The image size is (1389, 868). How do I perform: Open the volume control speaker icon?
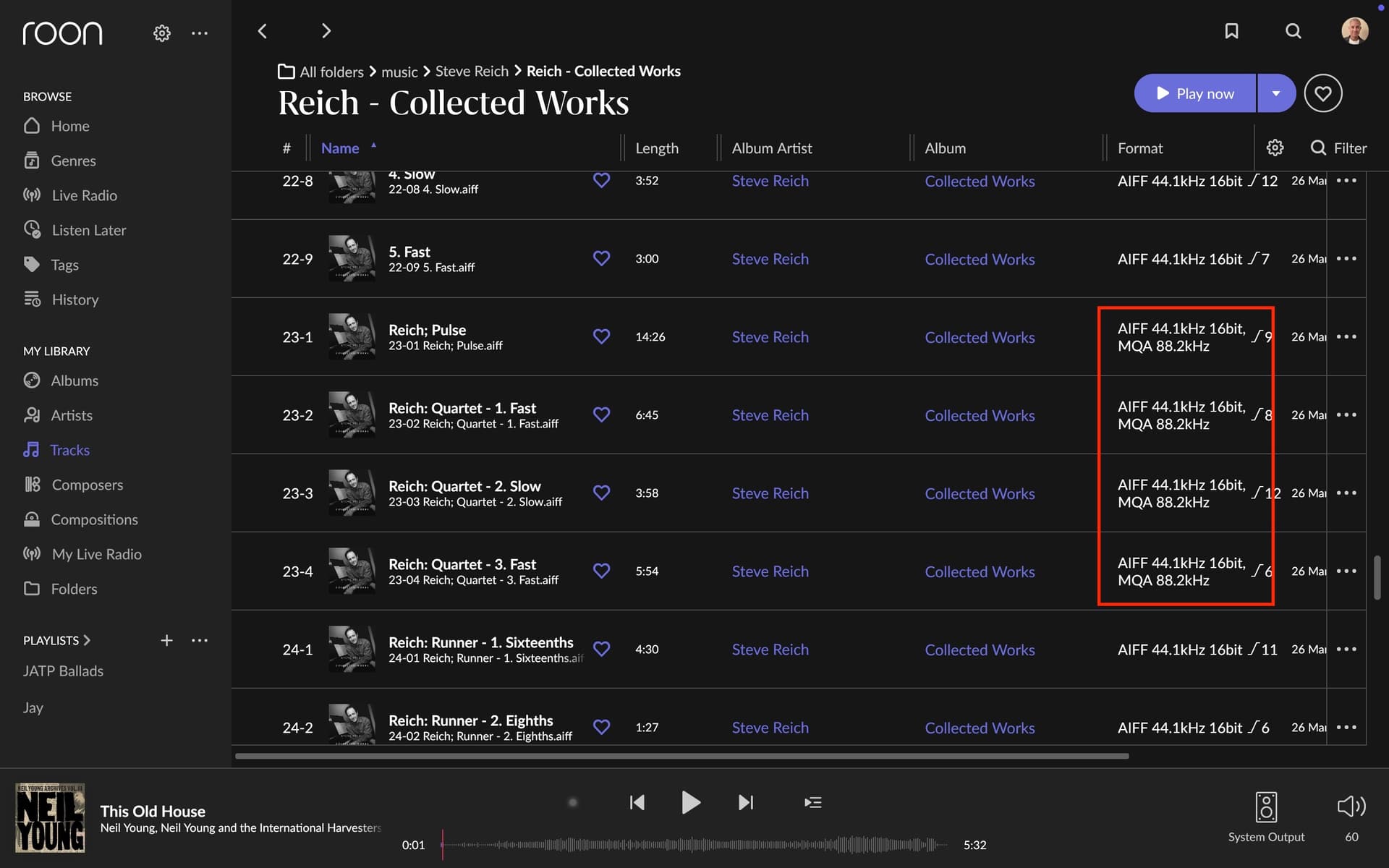(1351, 806)
